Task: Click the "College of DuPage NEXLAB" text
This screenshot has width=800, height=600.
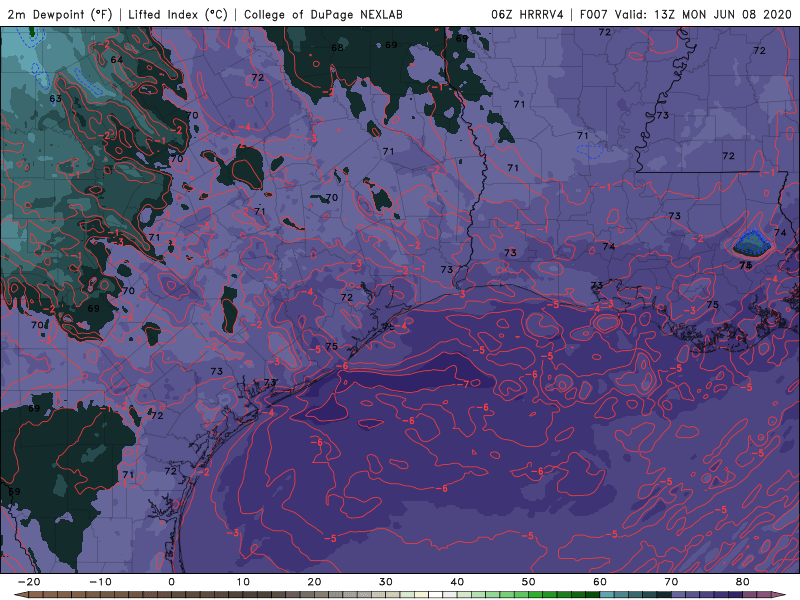Action: [x=323, y=14]
